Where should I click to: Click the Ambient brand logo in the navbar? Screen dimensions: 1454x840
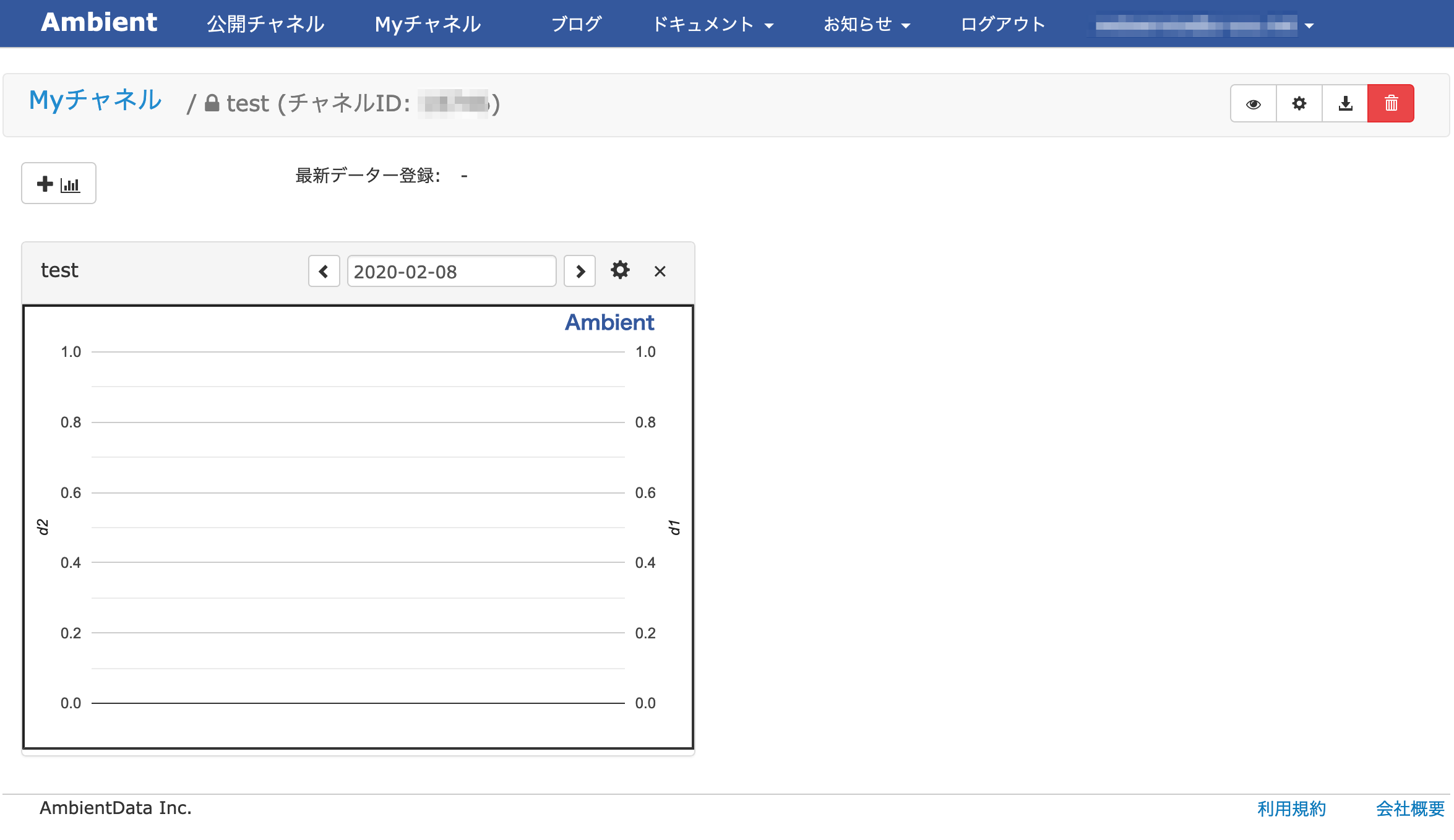coord(99,22)
